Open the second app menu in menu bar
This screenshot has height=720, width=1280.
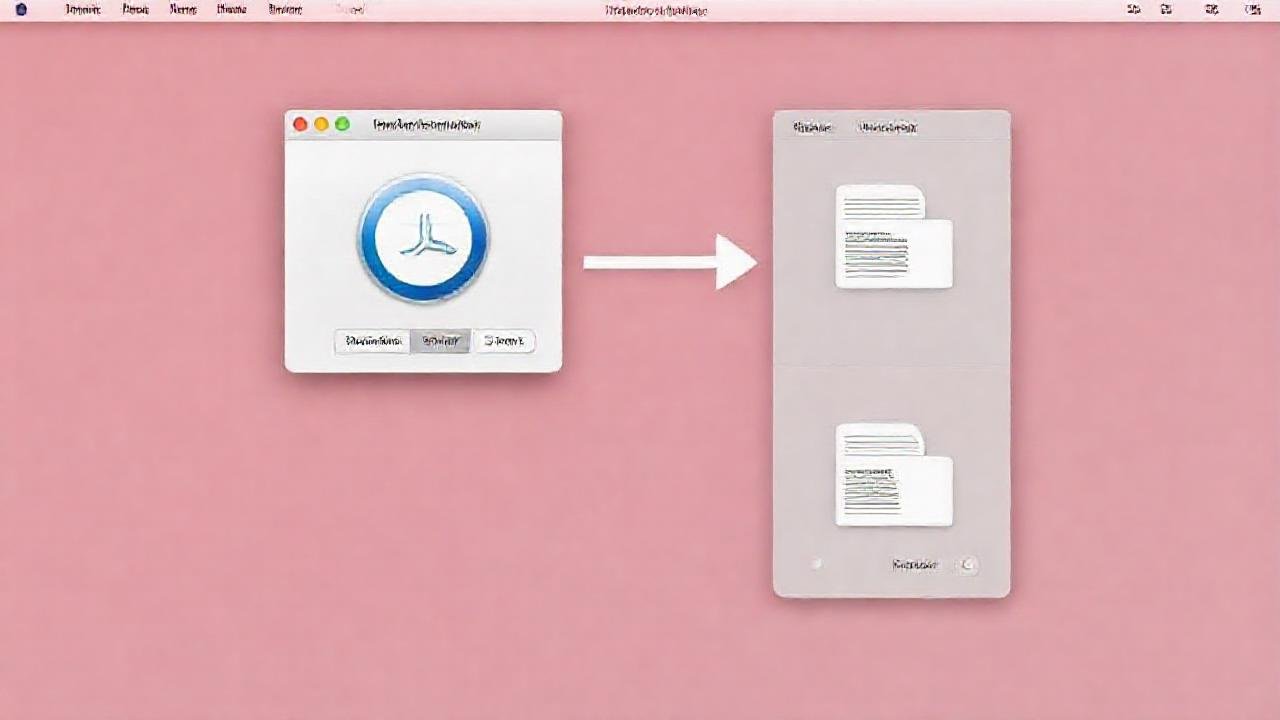(x=135, y=10)
